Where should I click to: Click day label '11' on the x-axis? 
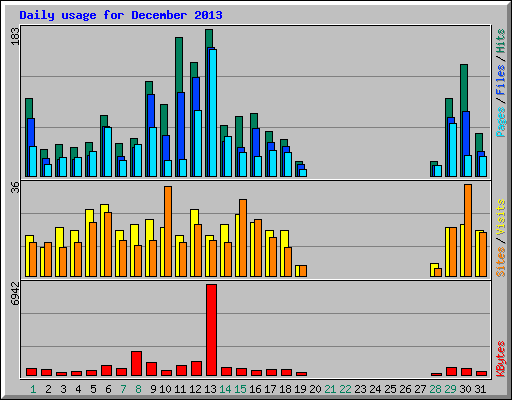pos(180,389)
